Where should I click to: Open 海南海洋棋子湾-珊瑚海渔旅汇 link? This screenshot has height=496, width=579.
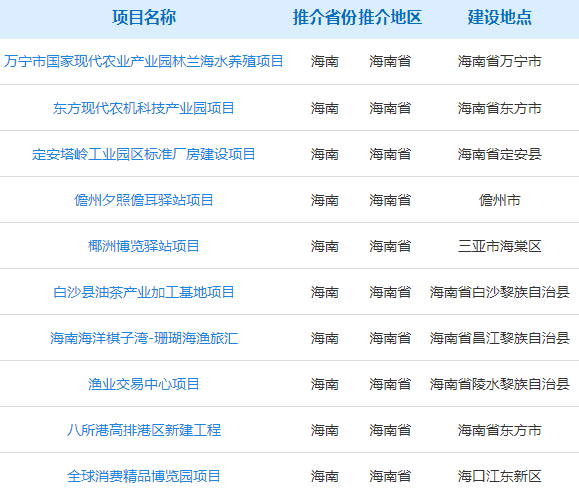[x=144, y=338]
